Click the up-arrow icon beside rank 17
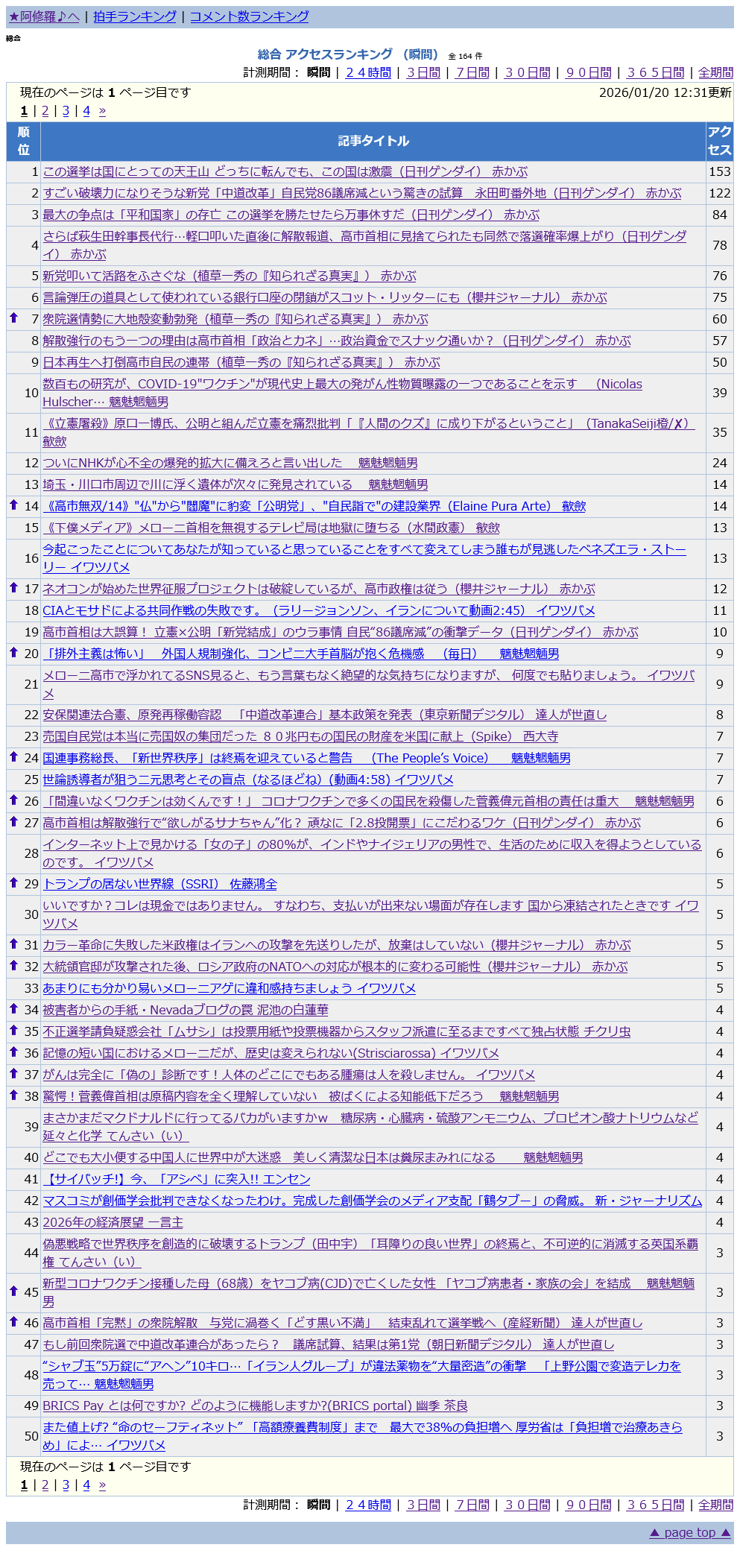Viewport: 740px width, 1568px height. [x=13, y=588]
